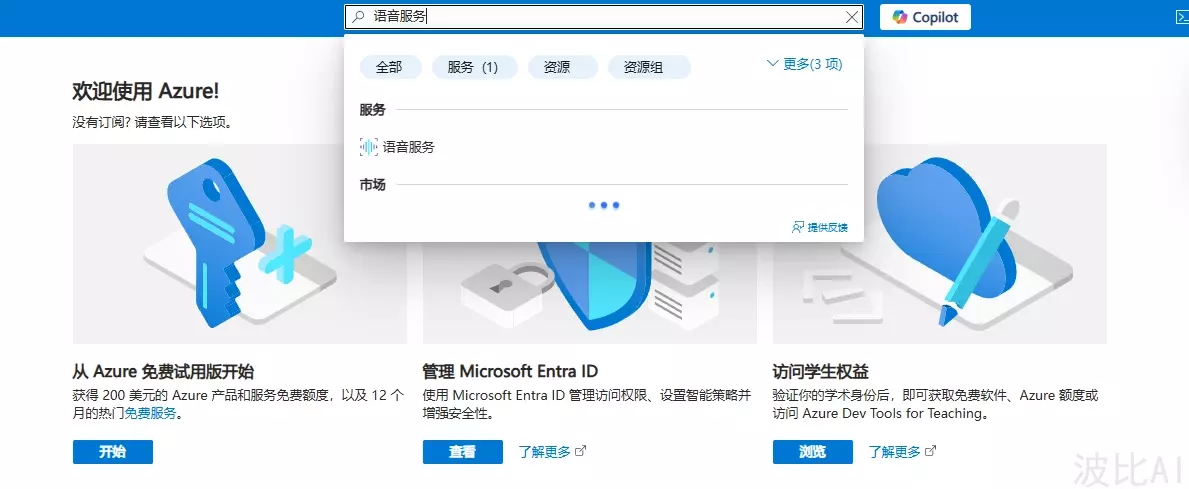Click the cloud and pencil student illustration

[940, 243]
